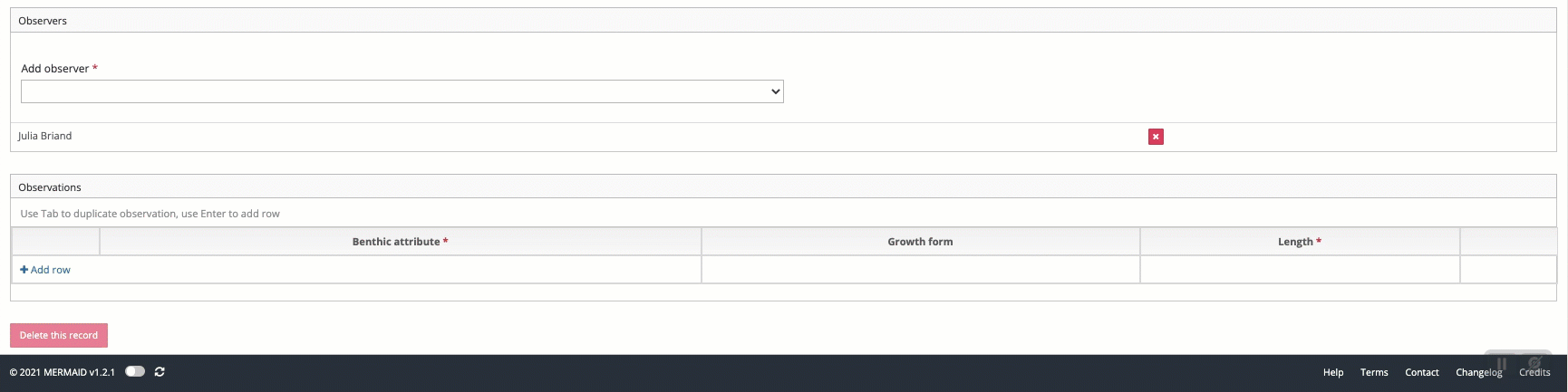This screenshot has width=1568, height=392.
Task: Remove observer Julia Briand with red X
Action: [x=1156, y=137]
